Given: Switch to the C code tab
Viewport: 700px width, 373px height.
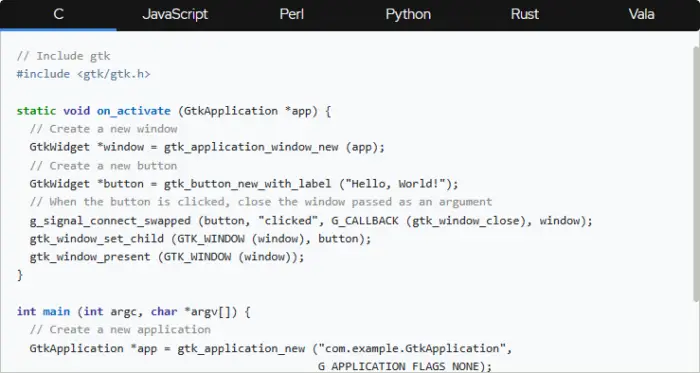Looking at the screenshot, I should click(x=58, y=15).
